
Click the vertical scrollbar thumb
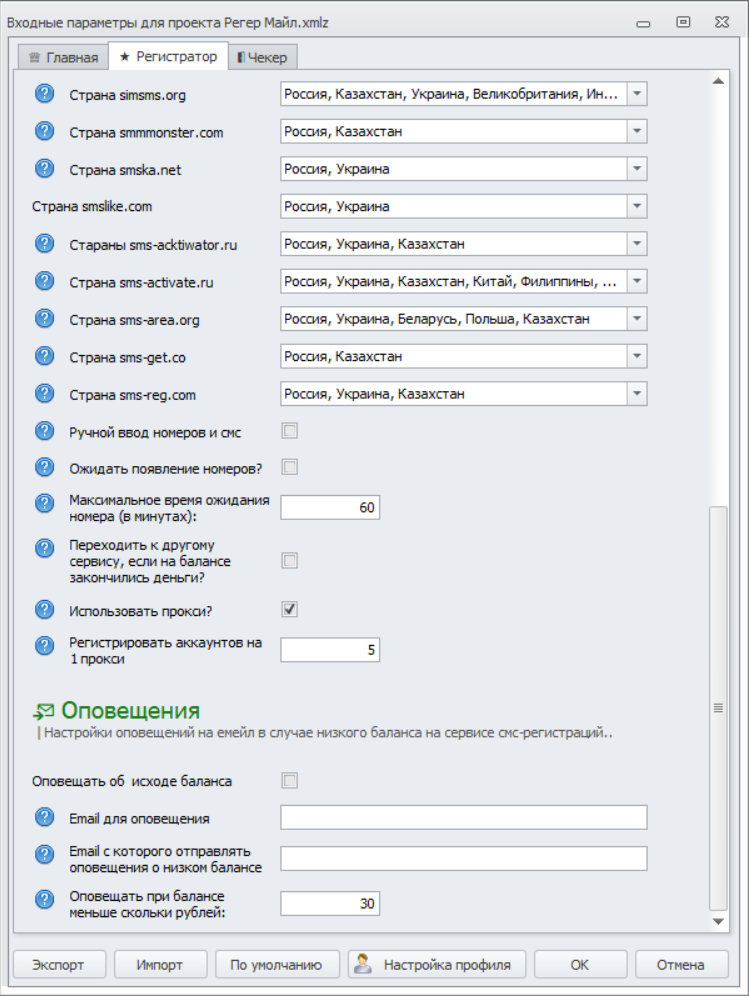[717, 706]
